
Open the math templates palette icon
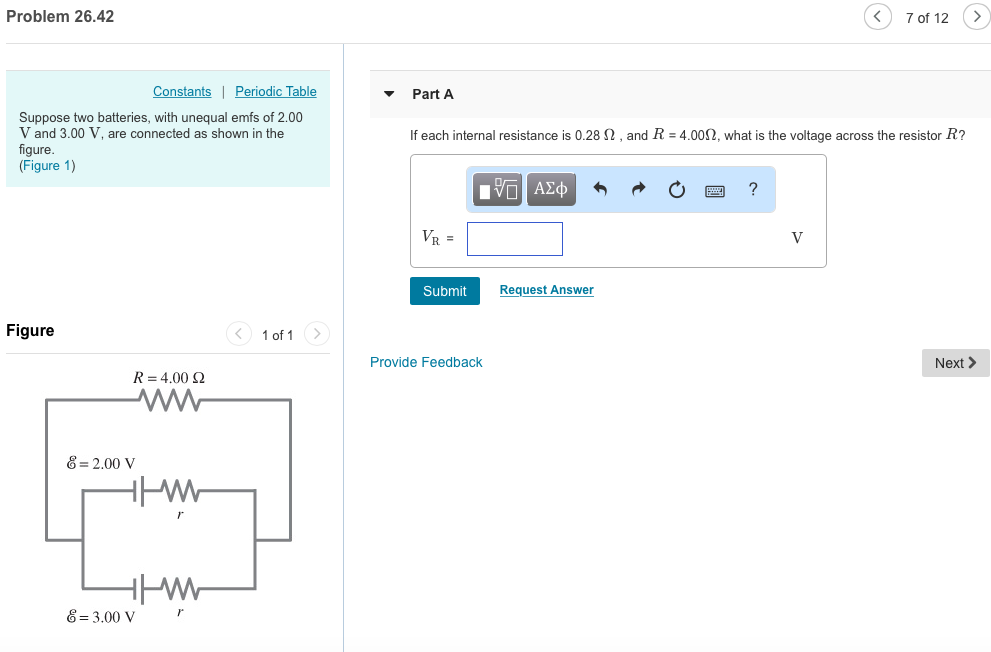[x=496, y=189]
